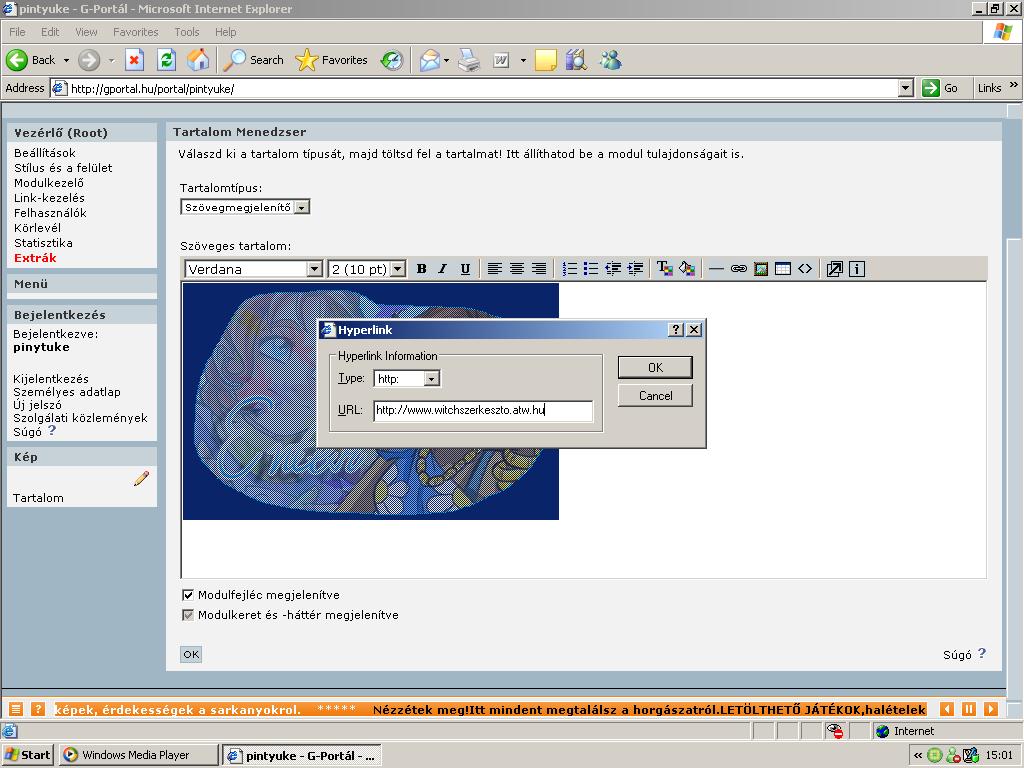Insert a numbered list
This screenshot has width=1024, height=768.
click(x=570, y=269)
